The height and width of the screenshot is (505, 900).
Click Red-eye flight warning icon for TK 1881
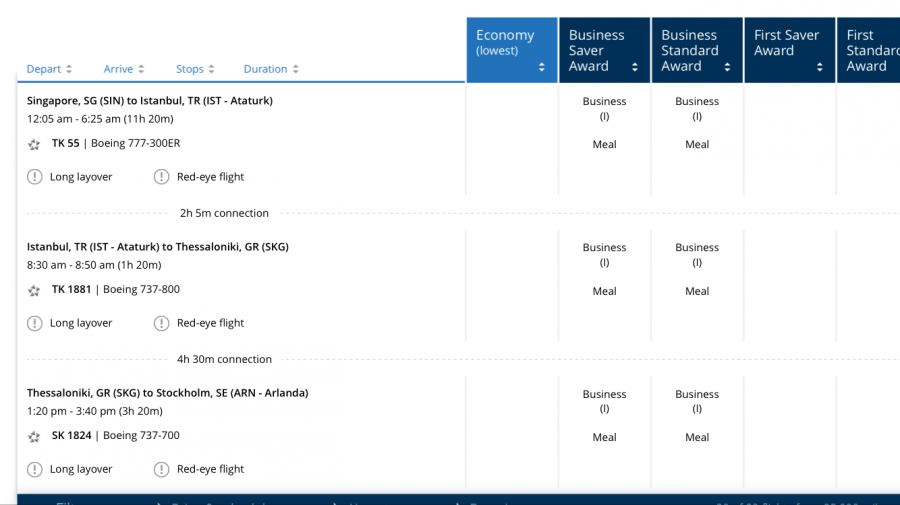162,323
